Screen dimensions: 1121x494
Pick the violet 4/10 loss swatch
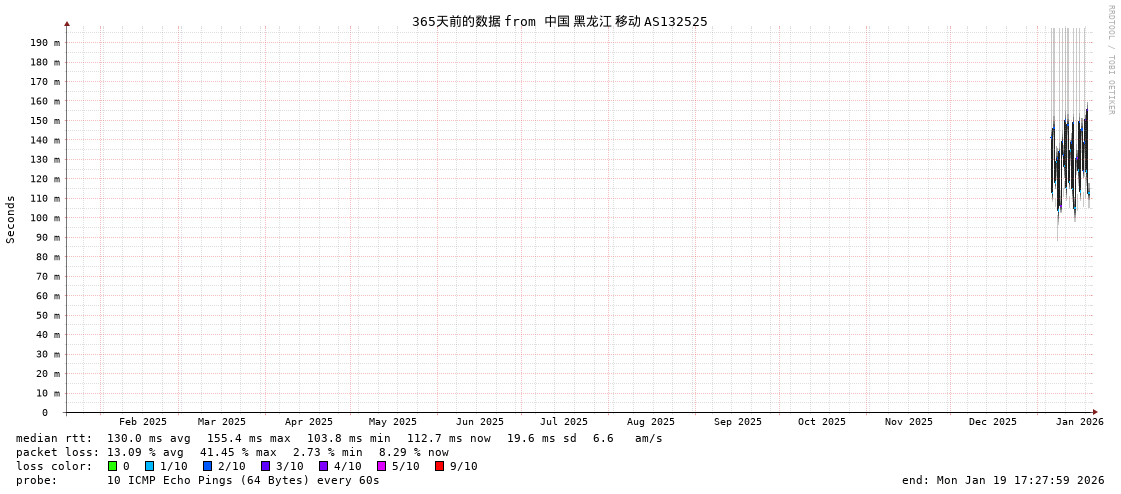(324, 466)
